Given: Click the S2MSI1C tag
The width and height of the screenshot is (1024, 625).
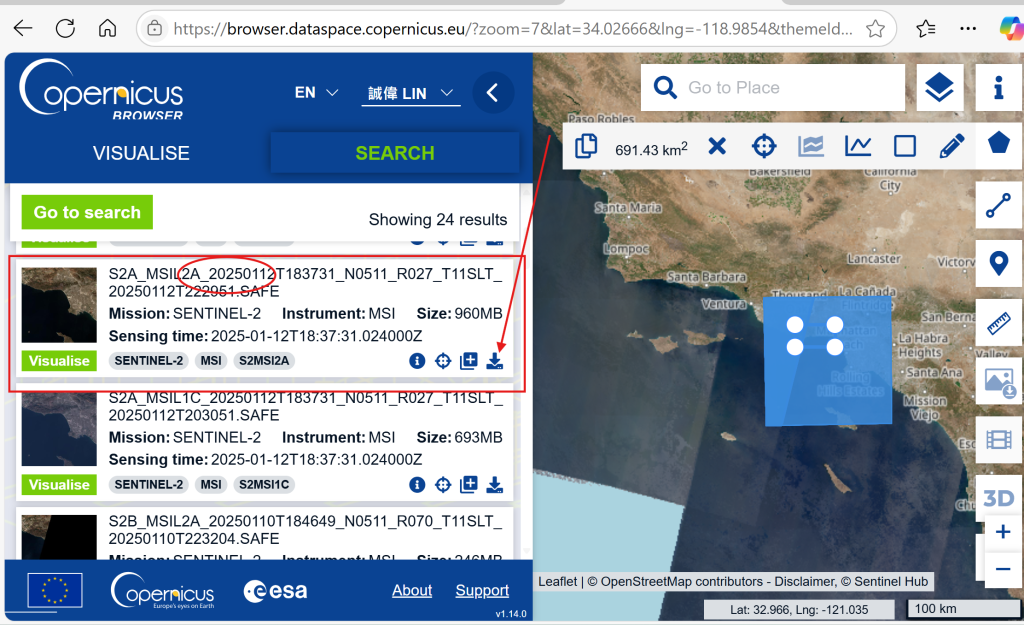Looking at the screenshot, I should 264,485.
